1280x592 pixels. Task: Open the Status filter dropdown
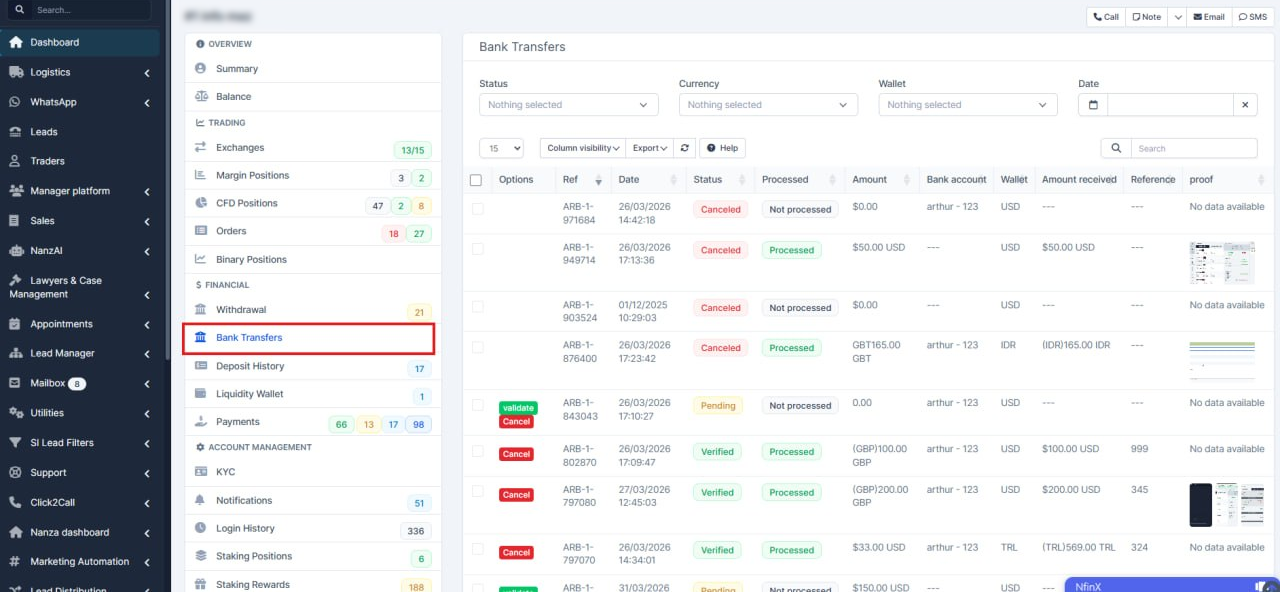pos(568,105)
